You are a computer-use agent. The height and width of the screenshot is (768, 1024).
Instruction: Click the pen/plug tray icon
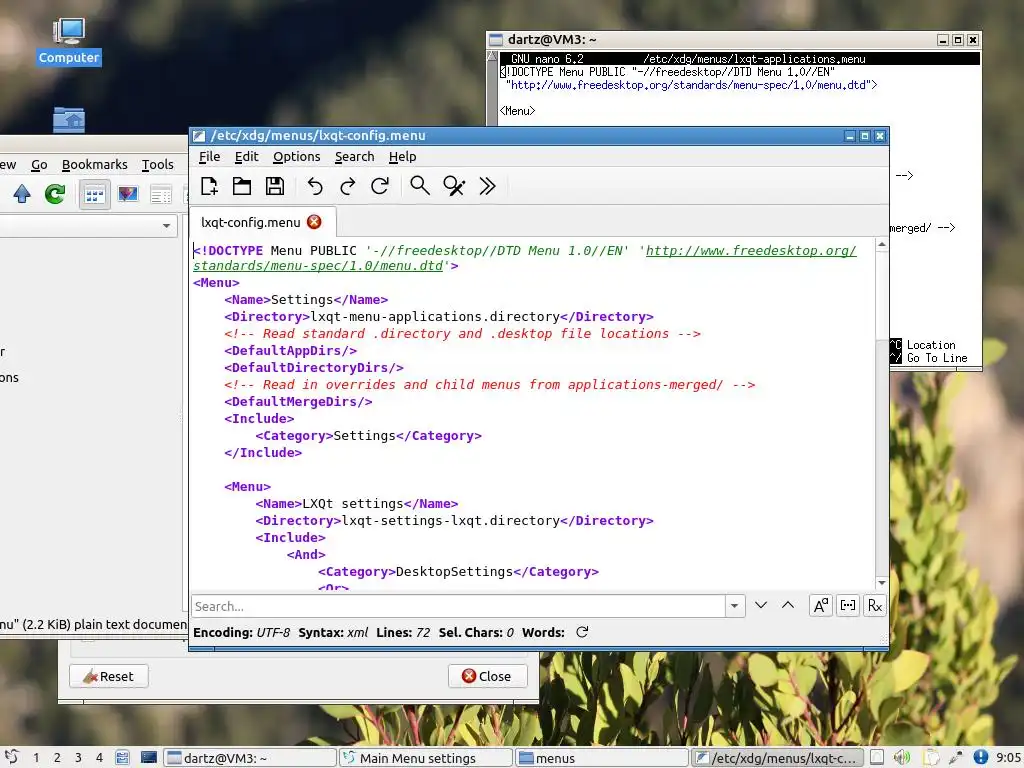click(955, 758)
